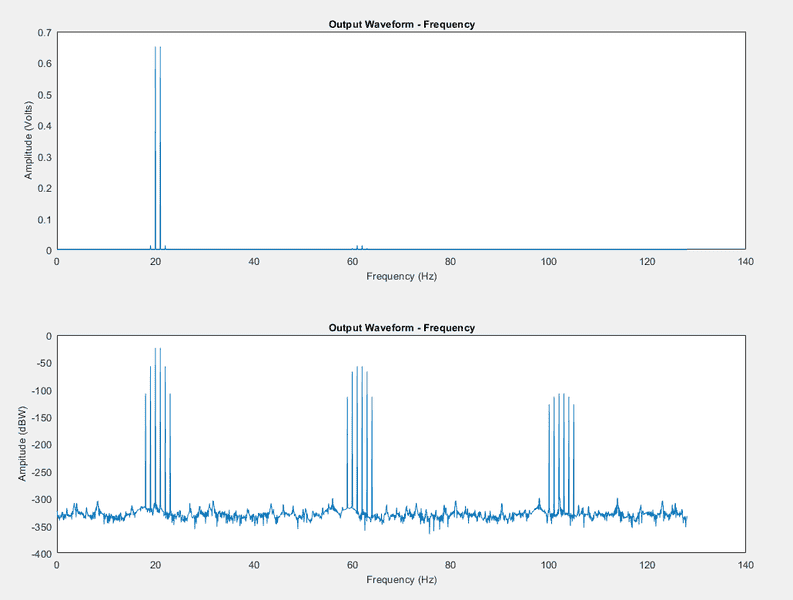This screenshot has height=600, width=793.
Task: Click the bottom plot title 'Output Waveform - Frequency'
Action: pos(402,328)
